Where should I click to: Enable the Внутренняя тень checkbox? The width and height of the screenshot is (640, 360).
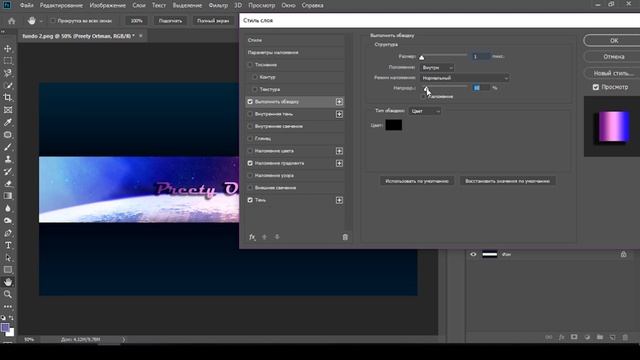tap(250, 114)
